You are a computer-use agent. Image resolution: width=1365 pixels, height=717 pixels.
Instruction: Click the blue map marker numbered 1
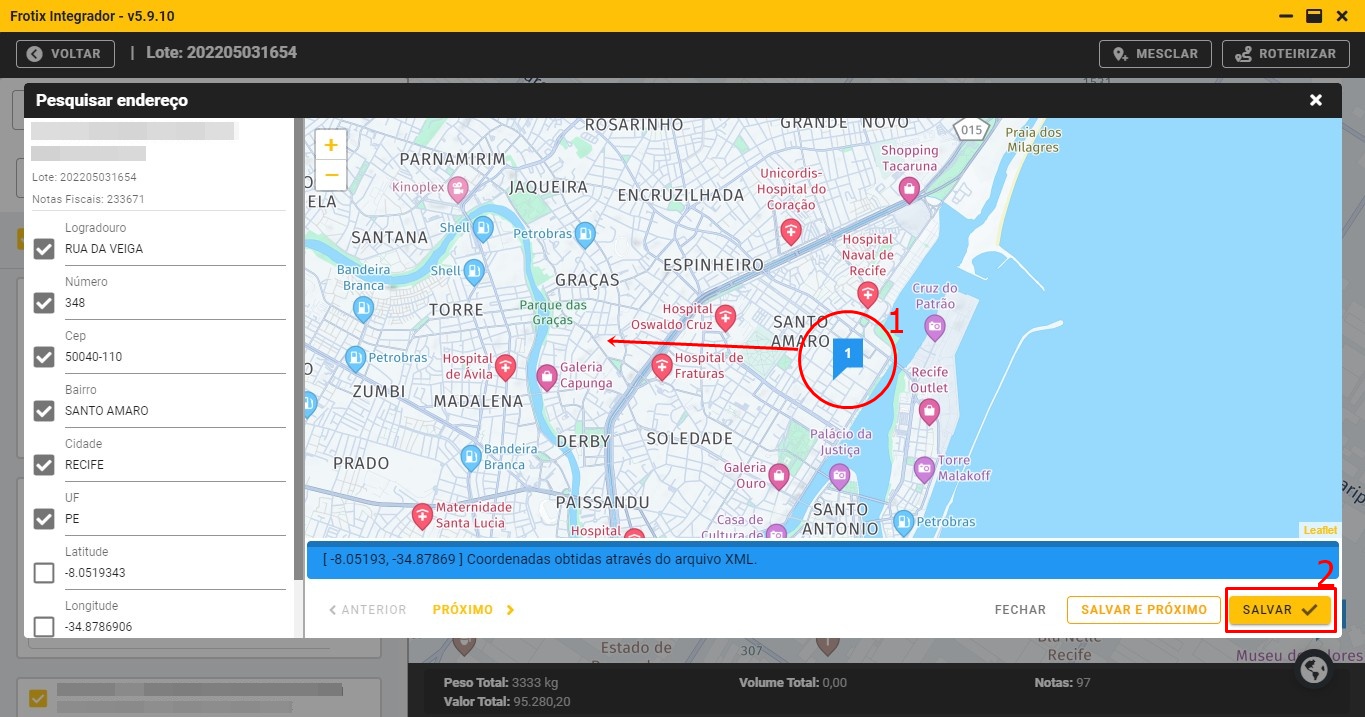tap(847, 354)
